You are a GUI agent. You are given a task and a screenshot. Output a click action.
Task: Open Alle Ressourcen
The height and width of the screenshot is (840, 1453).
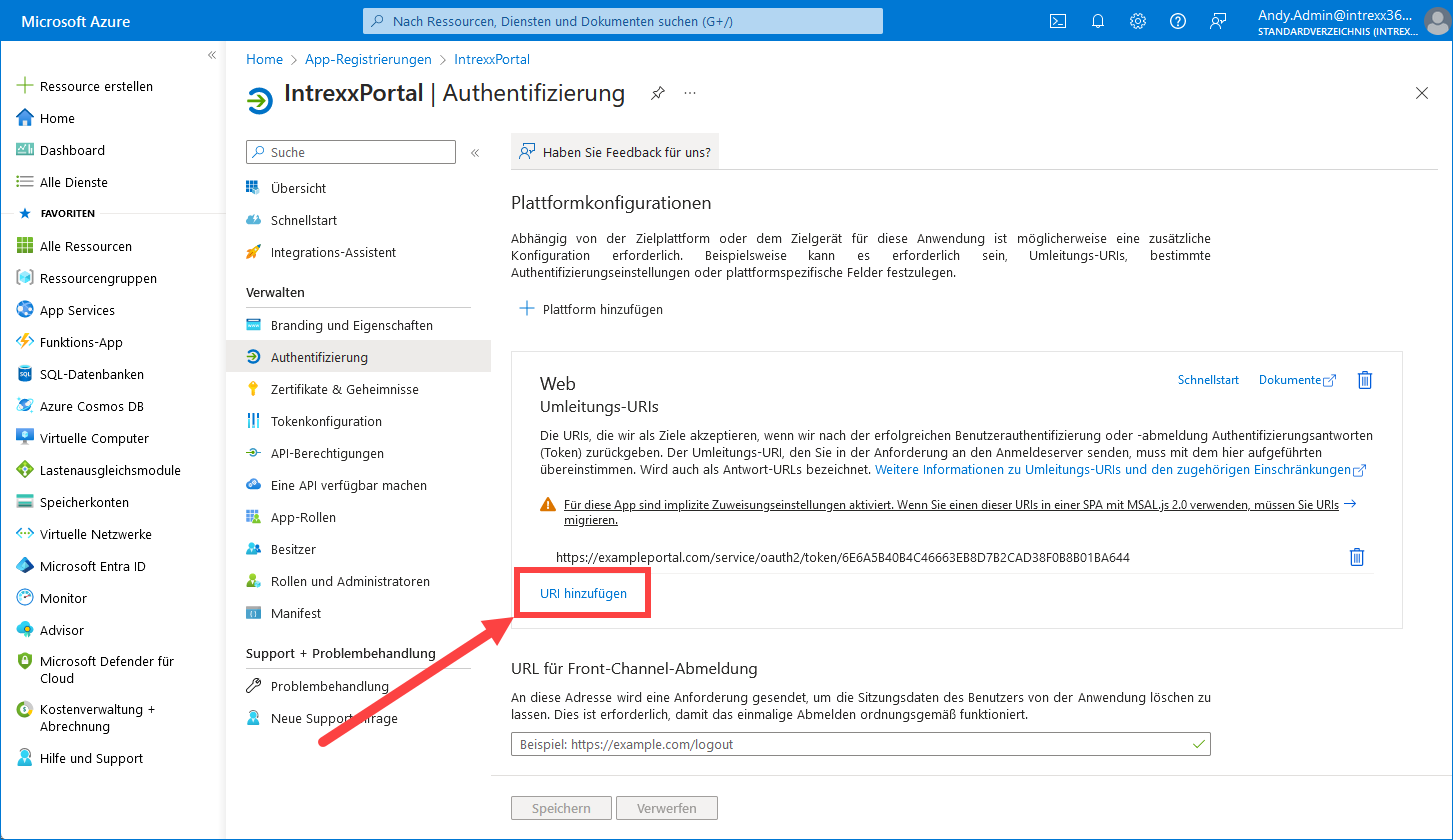pyautogui.click(x=74, y=246)
